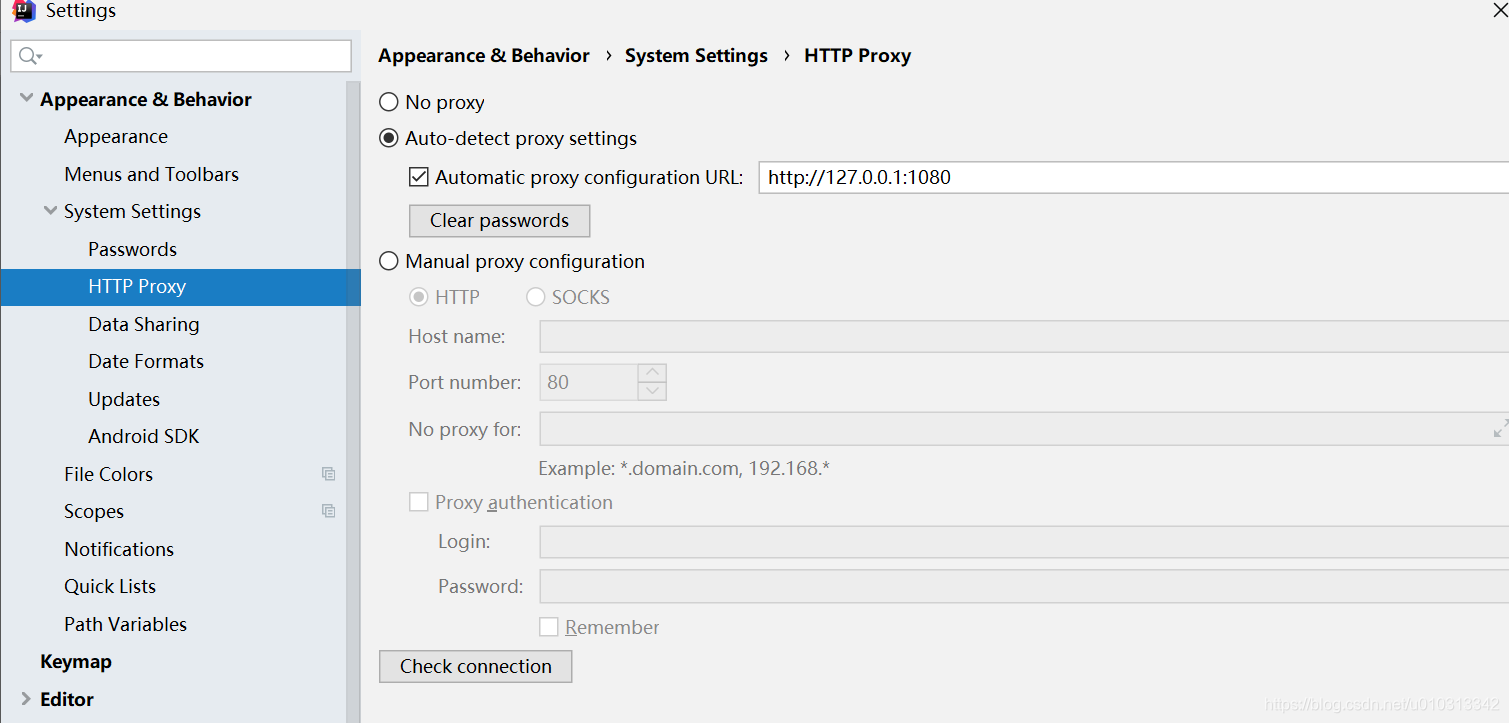Click the project-level icon next to File Colors
Viewport: 1509px width, 723px height.
tap(329, 473)
